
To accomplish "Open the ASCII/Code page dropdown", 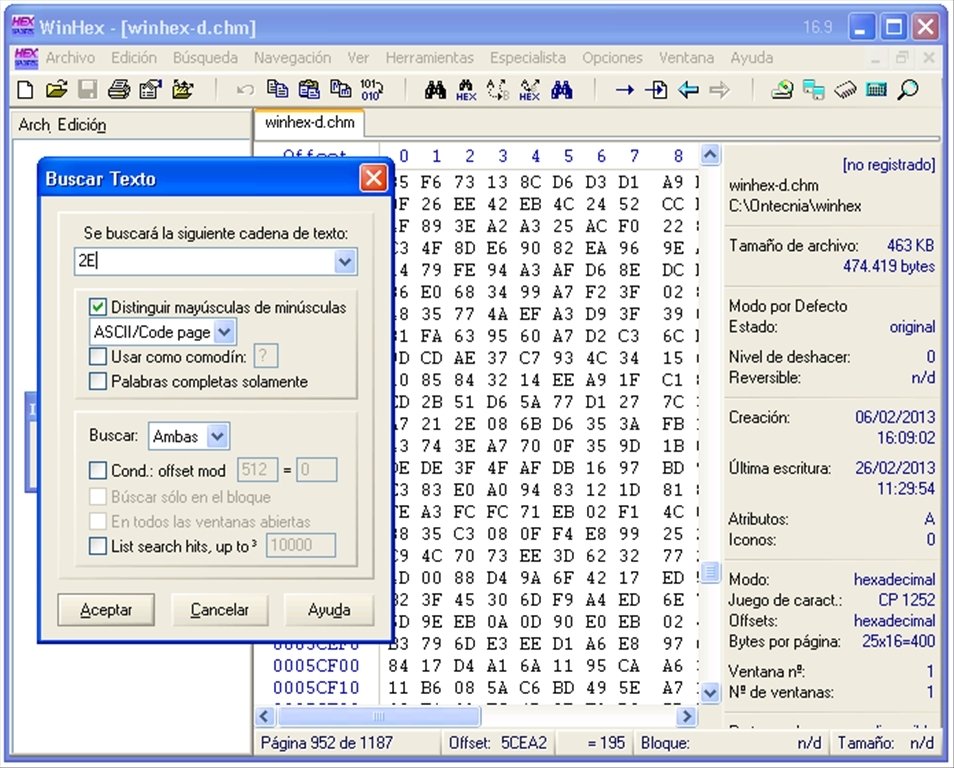I will coord(225,332).
